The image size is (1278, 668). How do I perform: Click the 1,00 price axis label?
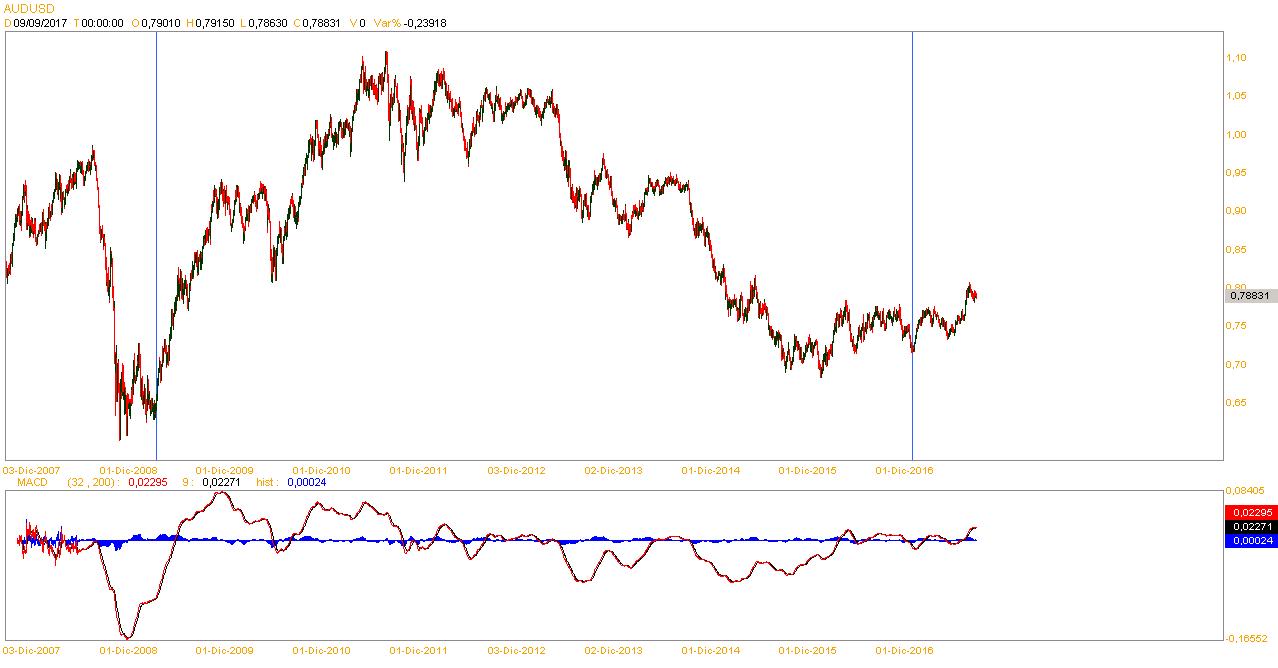pos(1236,134)
